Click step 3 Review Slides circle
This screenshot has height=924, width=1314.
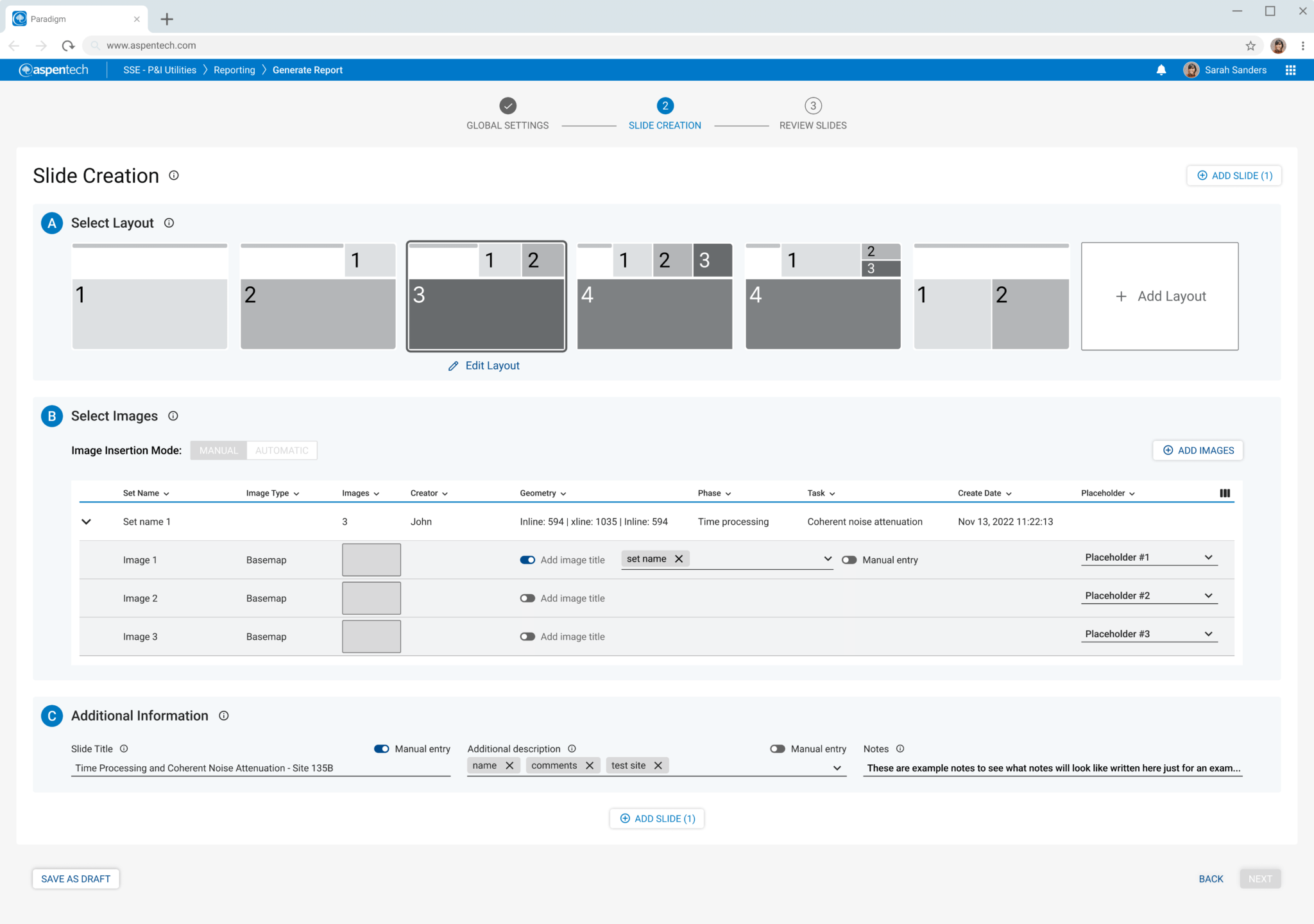(813, 105)
